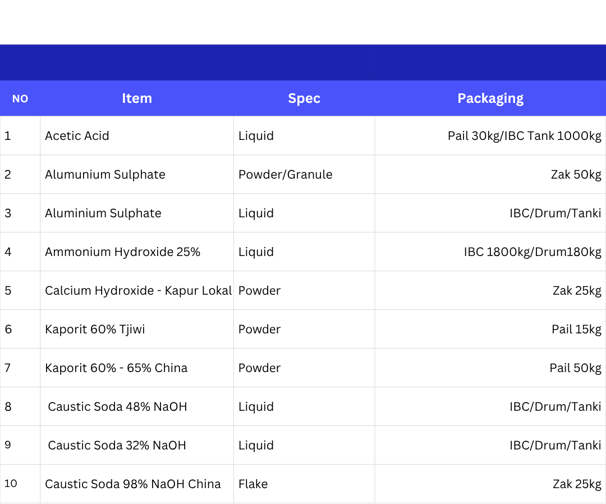Click the Pail 15kg packaging cell

coord(490,329)
